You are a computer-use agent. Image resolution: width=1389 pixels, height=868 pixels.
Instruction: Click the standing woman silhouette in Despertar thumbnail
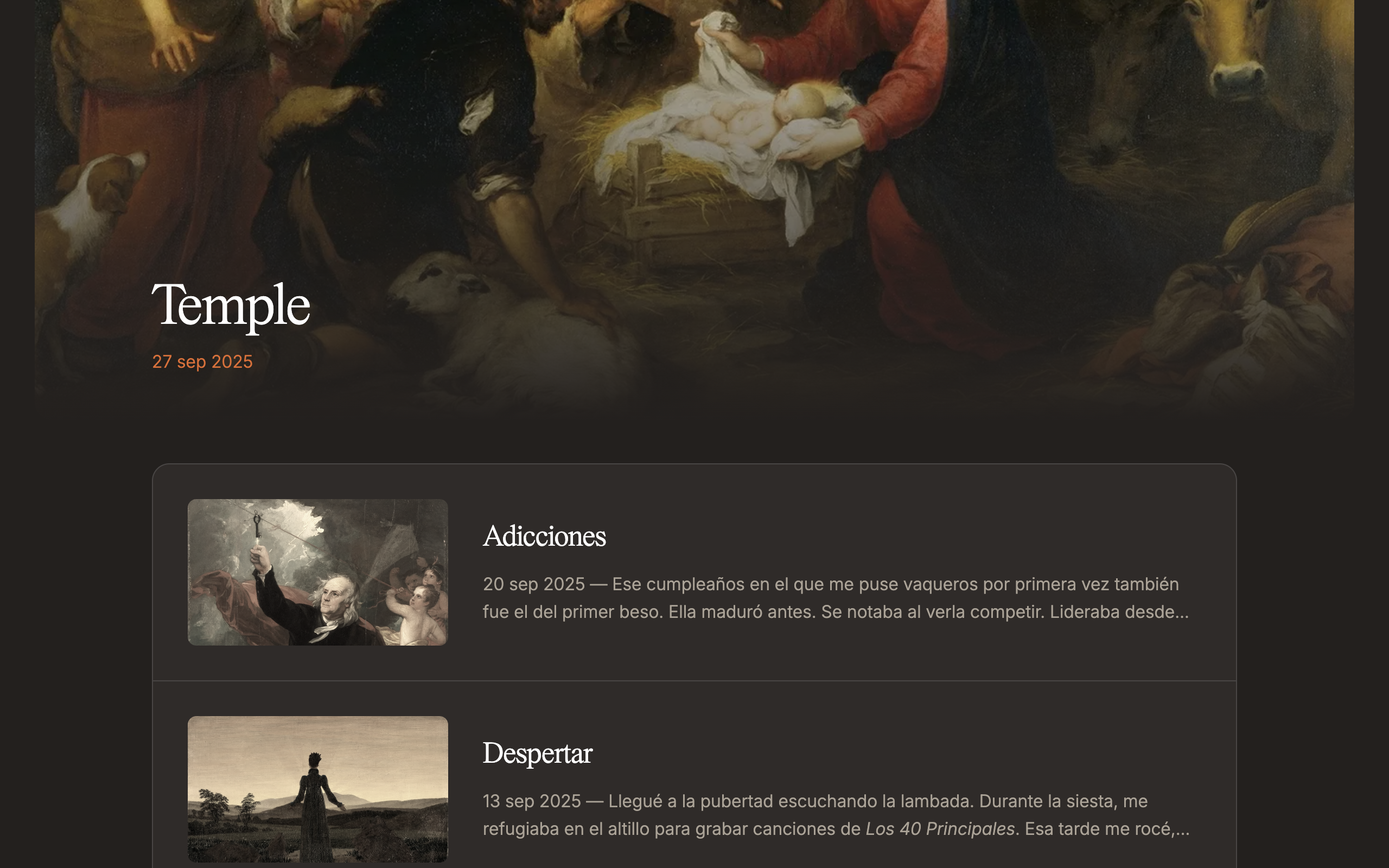[x=314, y=803]
